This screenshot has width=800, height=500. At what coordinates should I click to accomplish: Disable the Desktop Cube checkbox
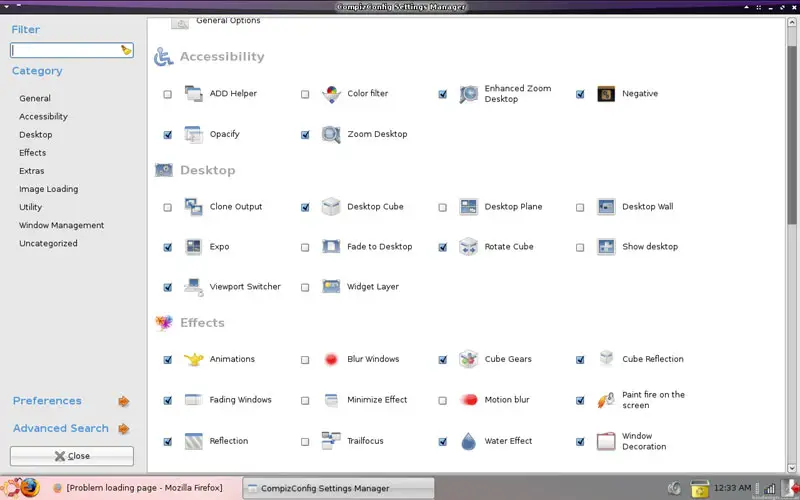305,208
